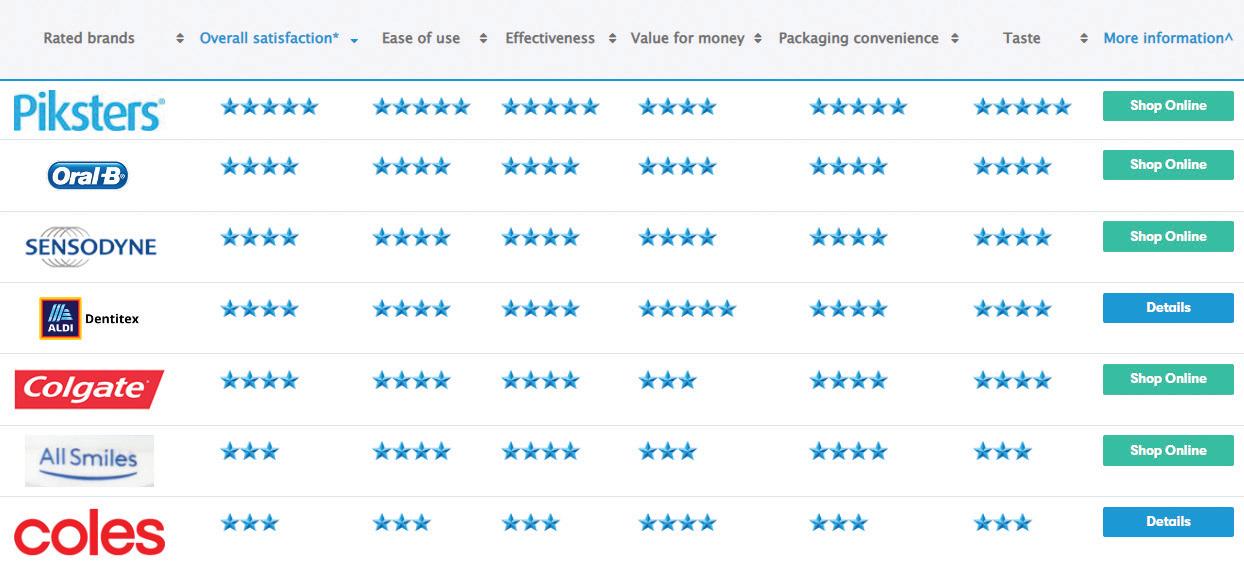Select the Sensodyne logo
Viewport: 1244px width, 565px height.
(x=90, y=246)
